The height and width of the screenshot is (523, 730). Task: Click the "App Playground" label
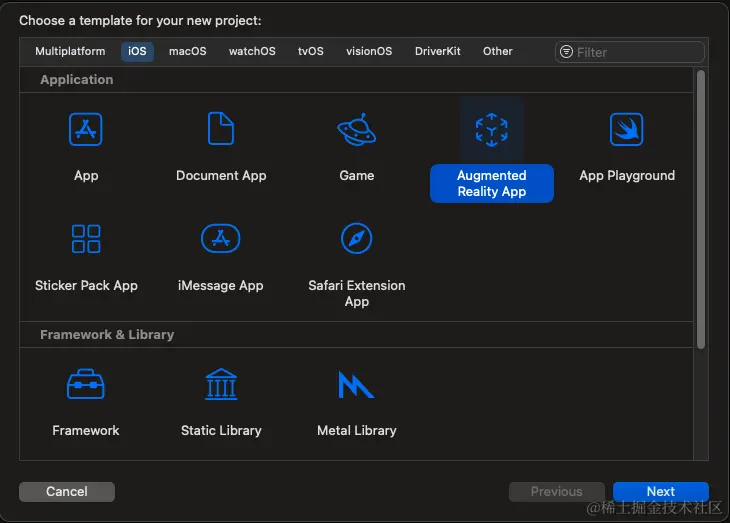tap(627, 176)
